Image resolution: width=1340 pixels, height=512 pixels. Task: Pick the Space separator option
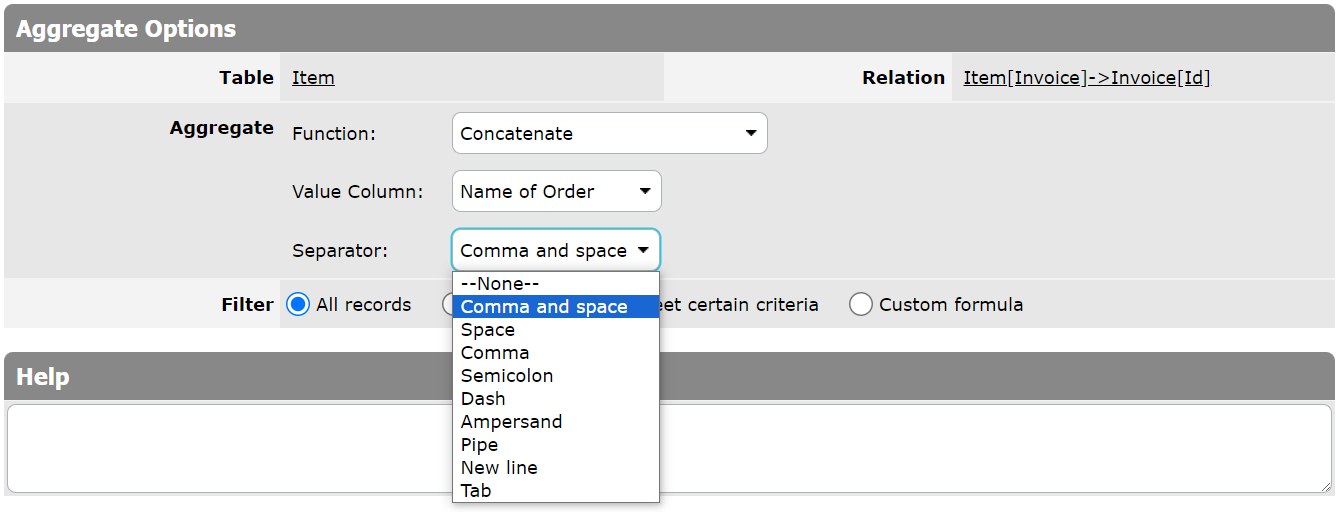click(556, 330)
